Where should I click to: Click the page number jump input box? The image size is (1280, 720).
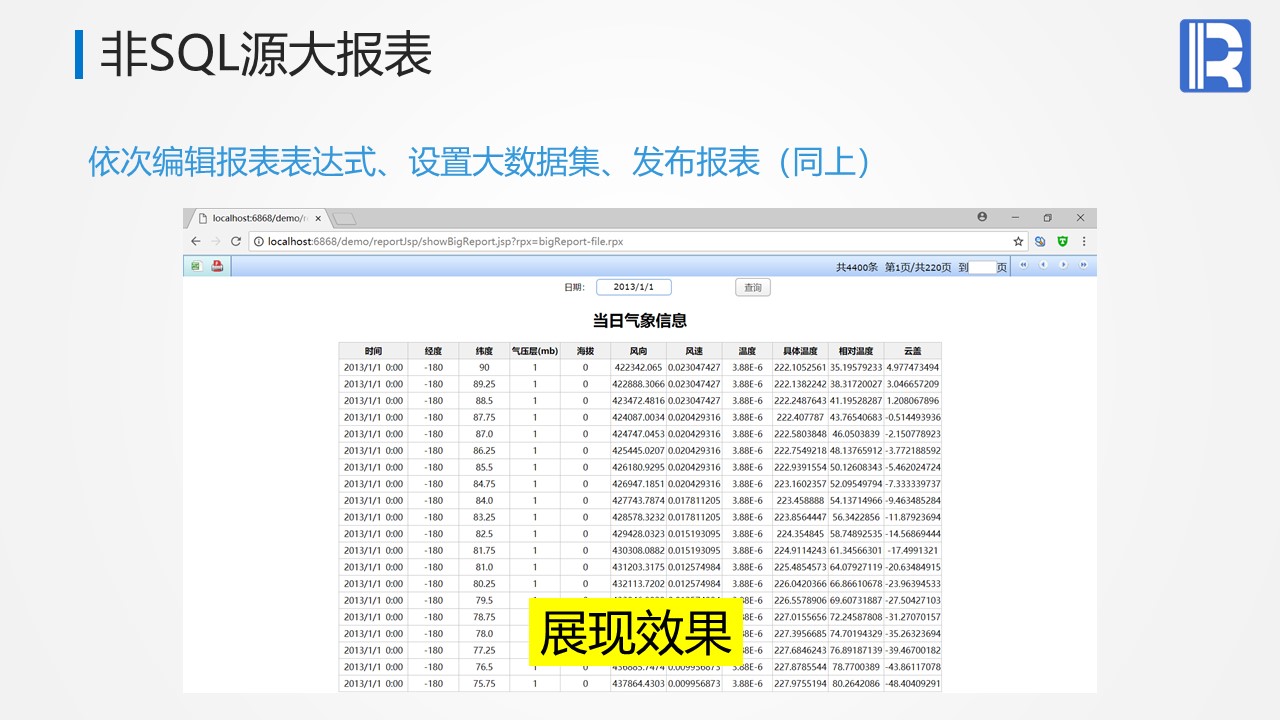(983, 267)
